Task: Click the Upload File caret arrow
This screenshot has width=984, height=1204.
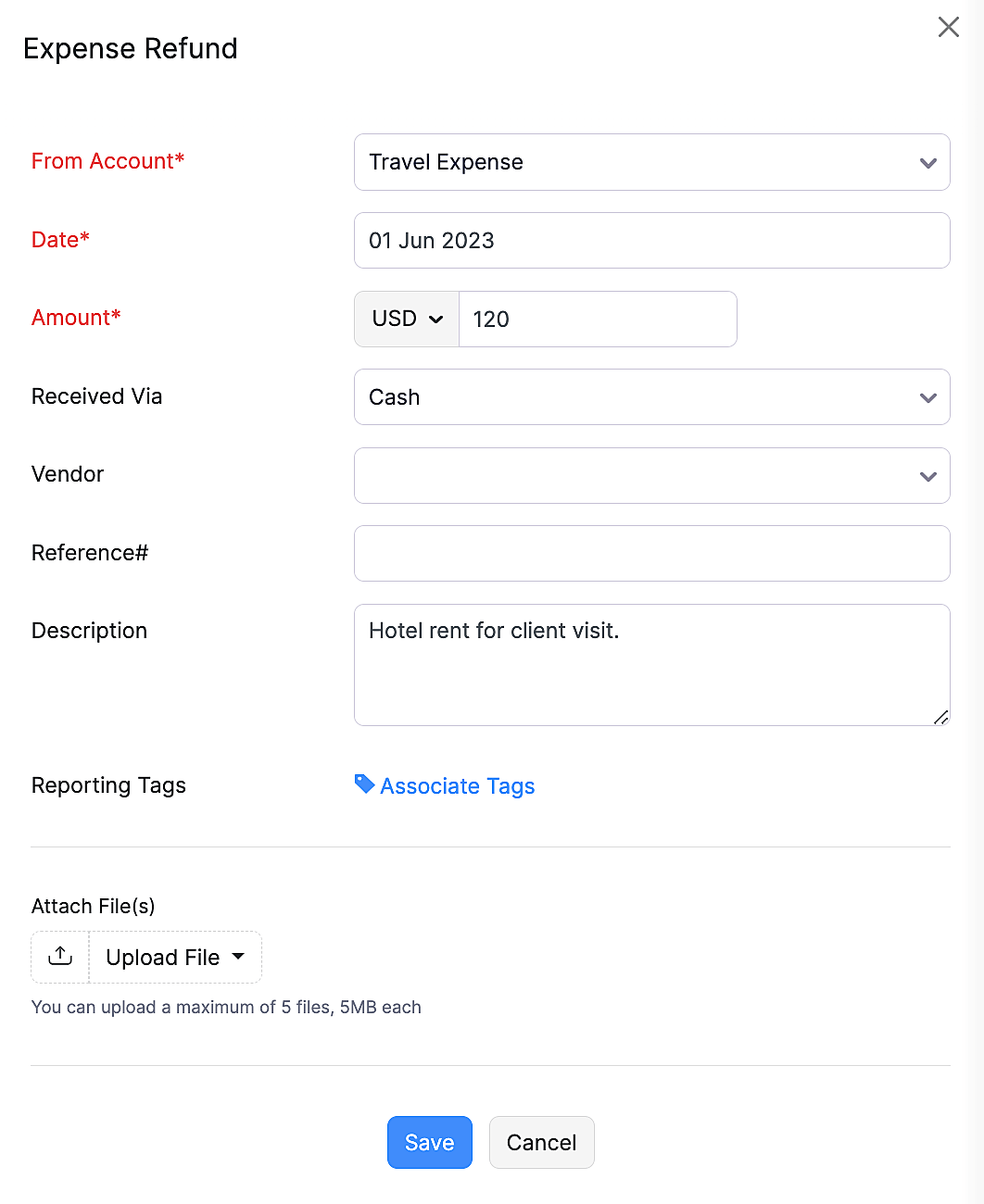Action: [x=238, y=956]
